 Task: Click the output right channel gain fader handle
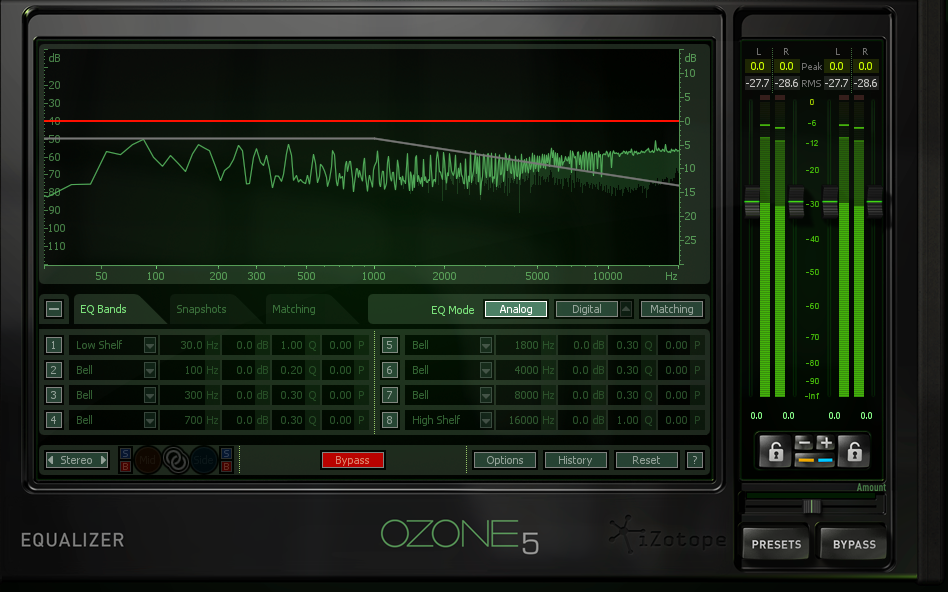click(874, 202)
